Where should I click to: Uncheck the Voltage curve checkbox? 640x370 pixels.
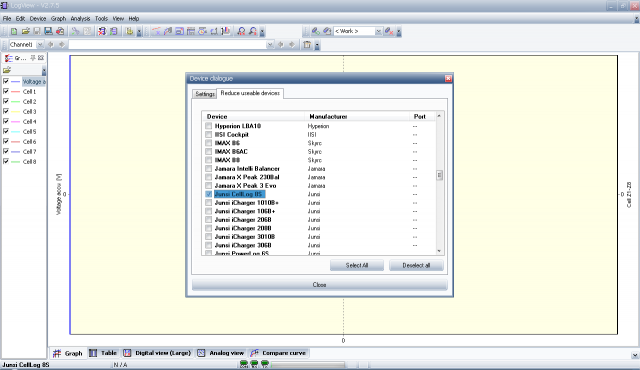[6, 81]
